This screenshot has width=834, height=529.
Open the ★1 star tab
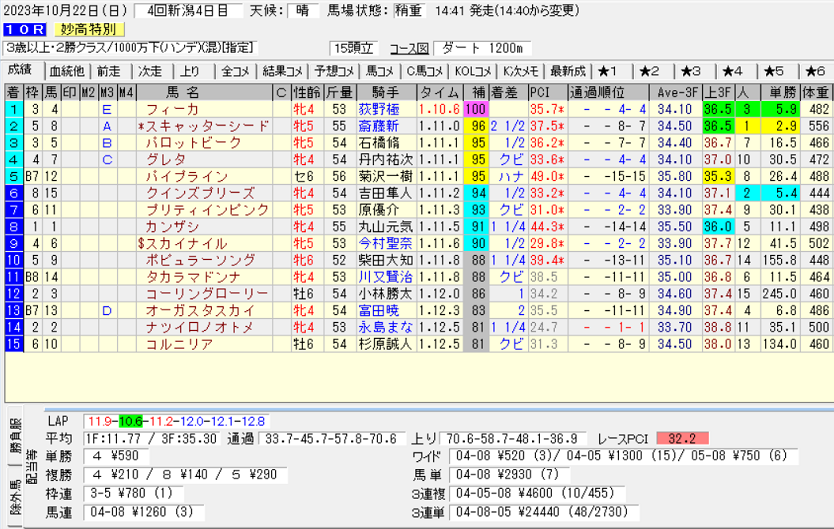click(610, 71)
